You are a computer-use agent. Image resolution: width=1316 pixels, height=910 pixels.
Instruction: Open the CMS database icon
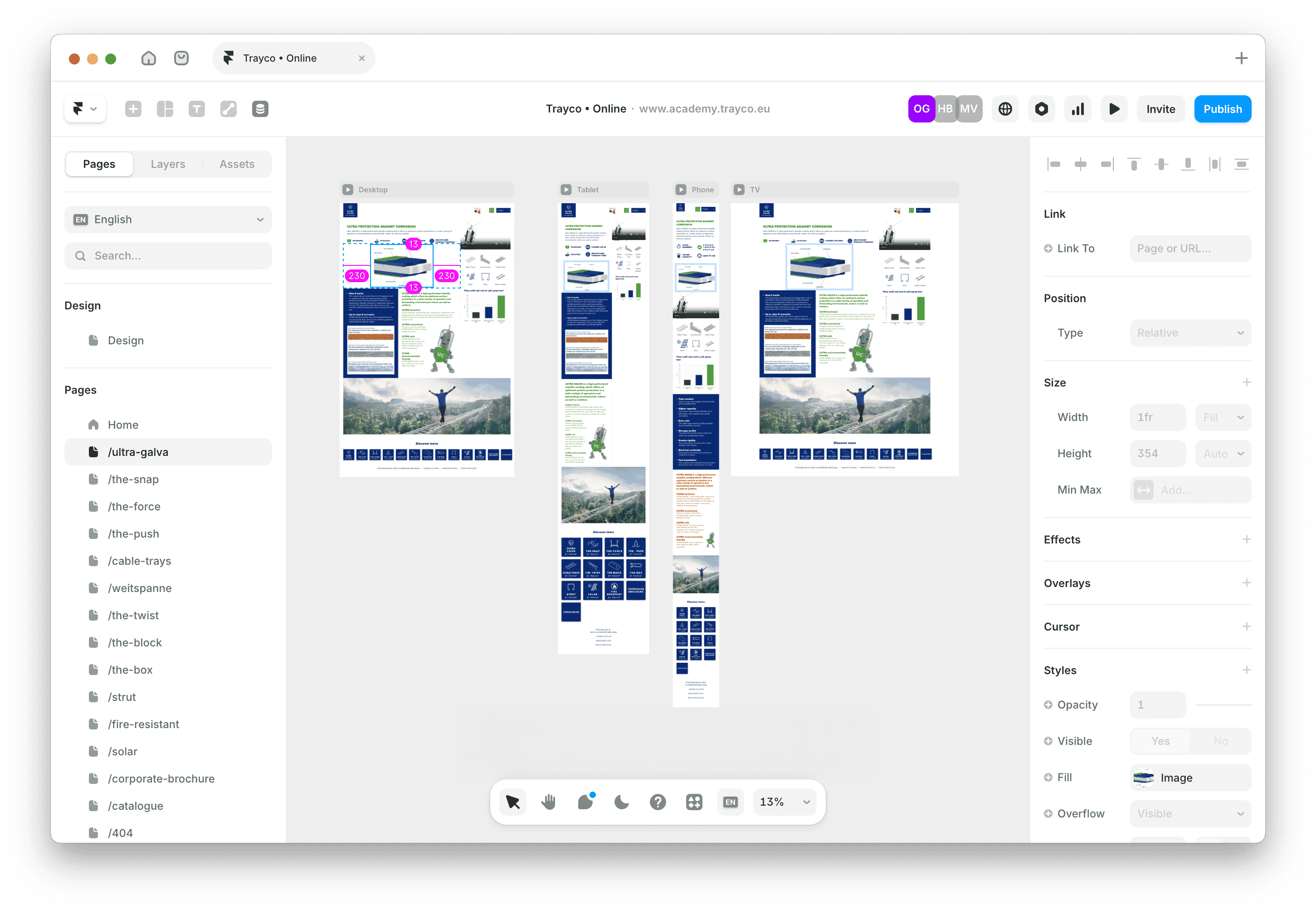[x=260, y=109]
